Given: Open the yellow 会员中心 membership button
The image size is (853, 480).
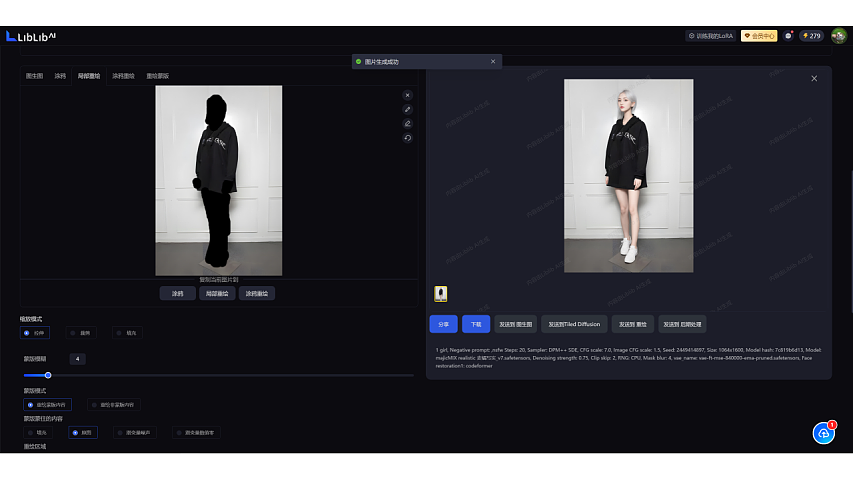Looking at the screenshot, I should point(759,36).
